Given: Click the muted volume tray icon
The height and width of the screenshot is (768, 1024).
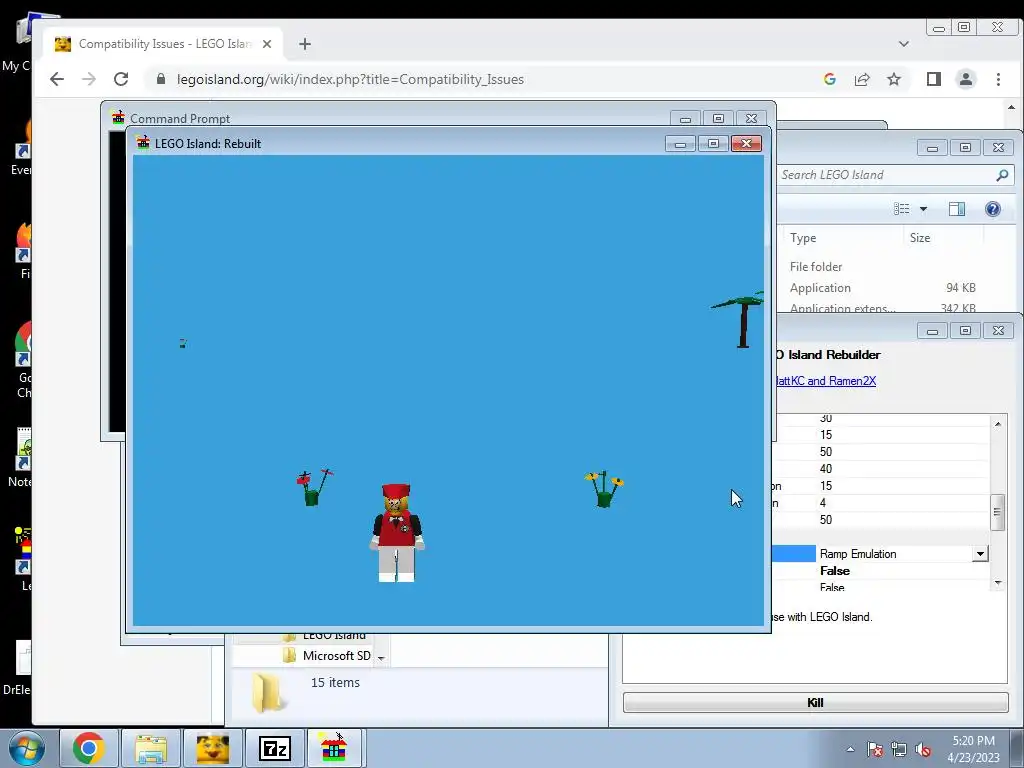Looking at the screenshot, I should click(923, 750).
